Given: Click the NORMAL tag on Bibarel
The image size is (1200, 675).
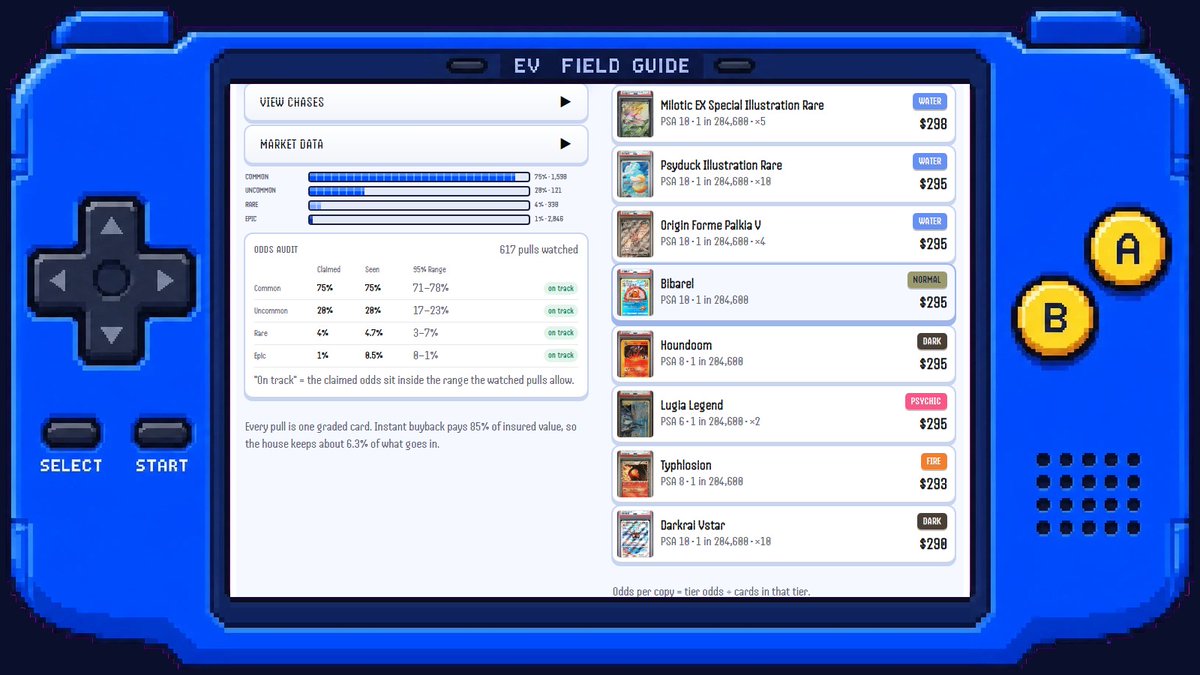Looking at the screenshot, I should coord(927,280).
